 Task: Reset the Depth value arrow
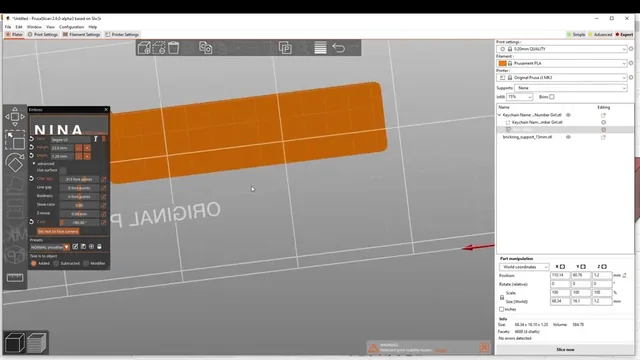pos(31,156)
